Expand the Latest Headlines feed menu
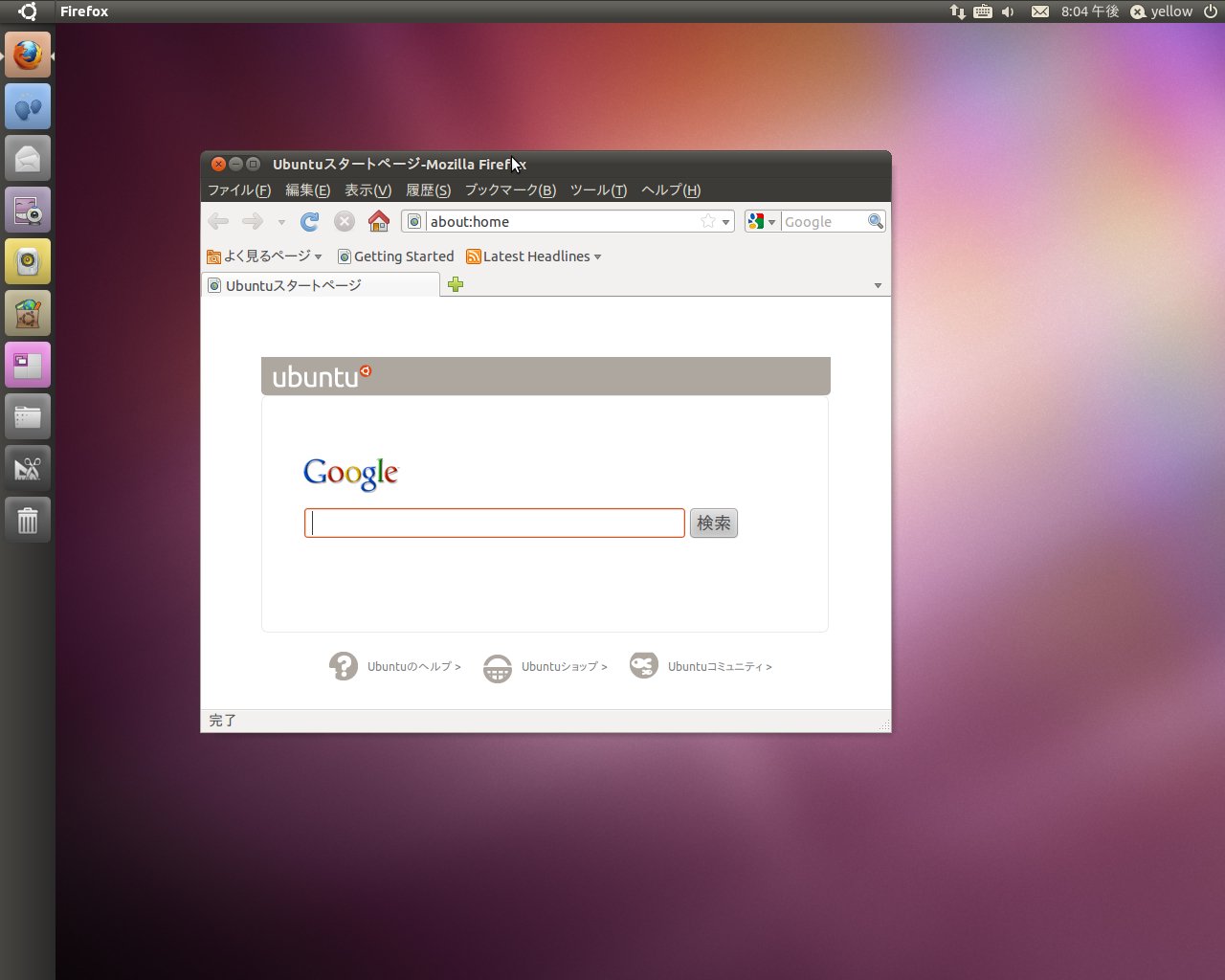This screenshot has height=980, width=1225. click(x=534, y=256)
